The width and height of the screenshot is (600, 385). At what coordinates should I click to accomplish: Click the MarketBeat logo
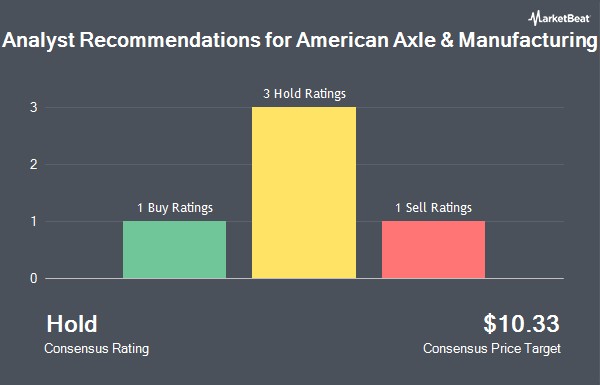point(559,18)
